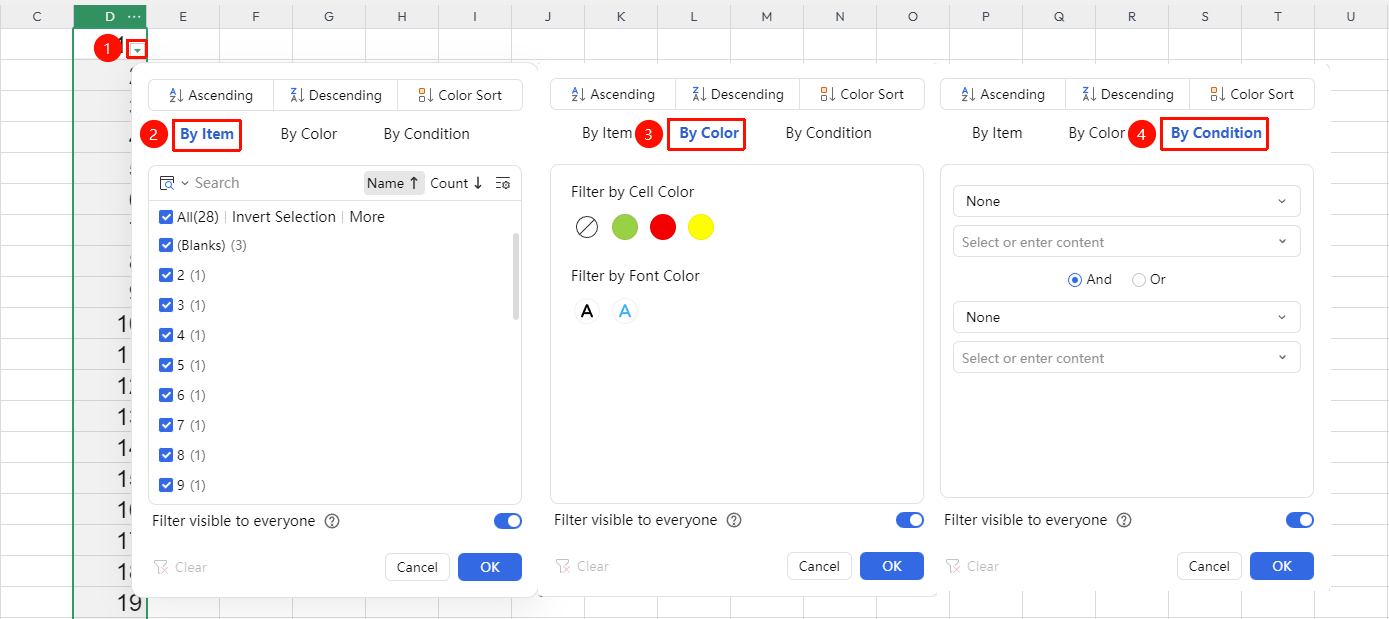Click the help icon in the By Item panel
1389x619 pixels.
332,521
